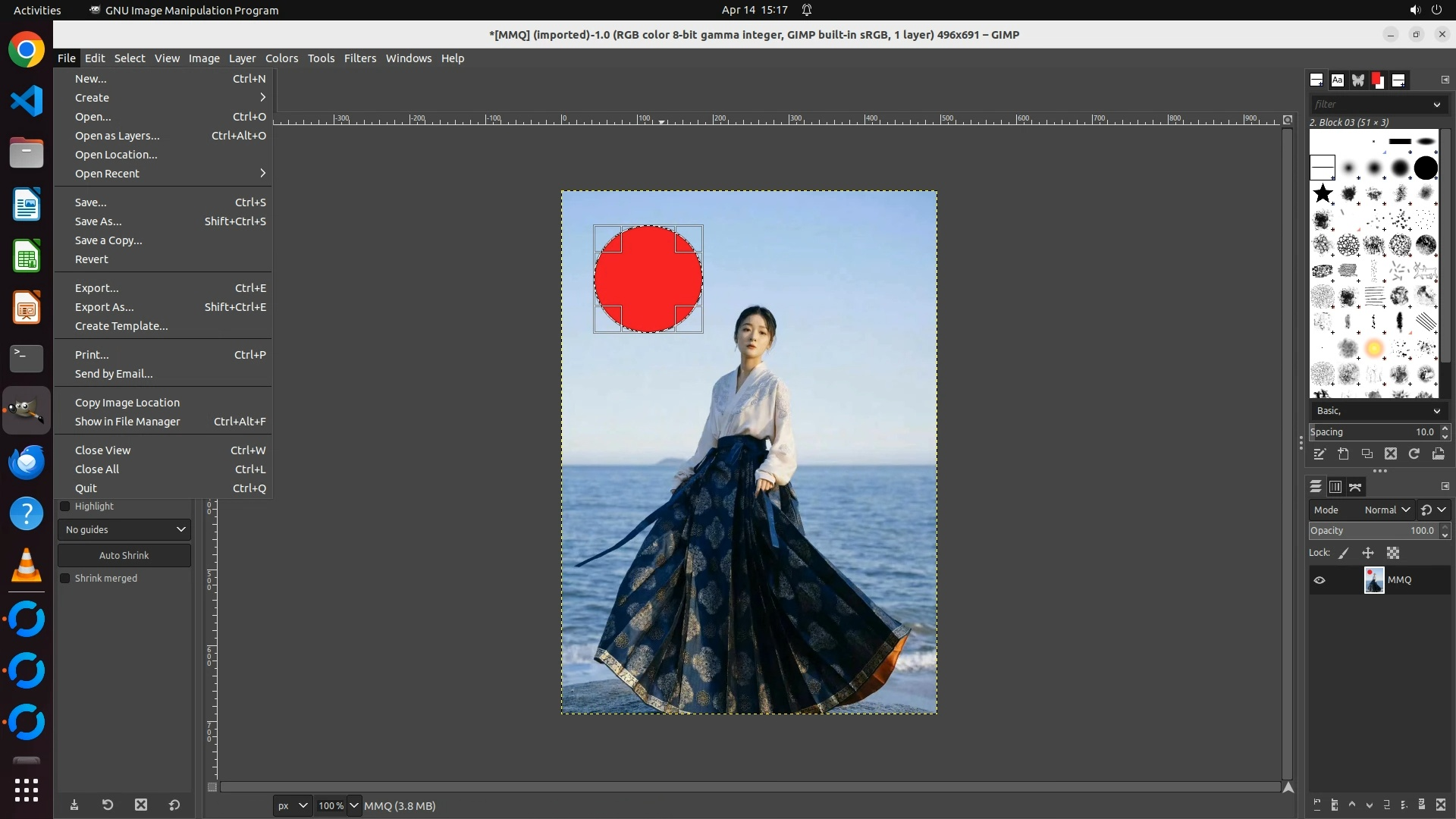Image resolution: width=1456 pixels, height=819 pixels.
Task: Open the Fonts tab with the Aa icon
Action: coord(1337,80)
